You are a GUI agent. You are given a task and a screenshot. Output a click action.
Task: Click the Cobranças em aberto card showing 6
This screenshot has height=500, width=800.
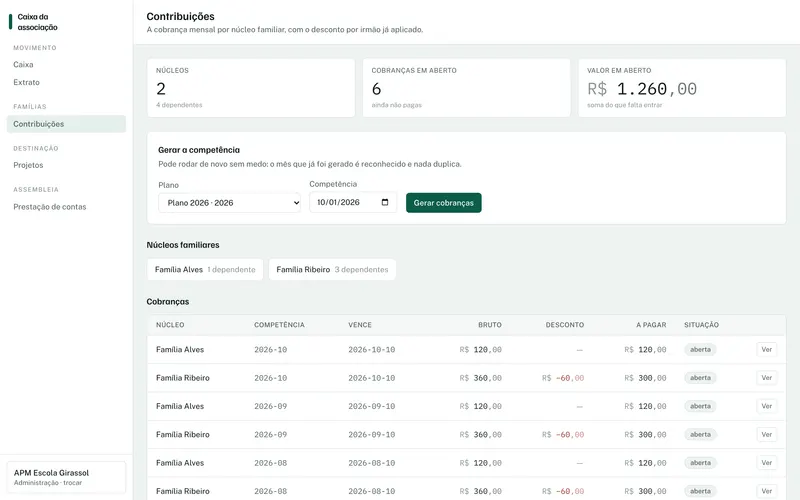click(466, 88)
